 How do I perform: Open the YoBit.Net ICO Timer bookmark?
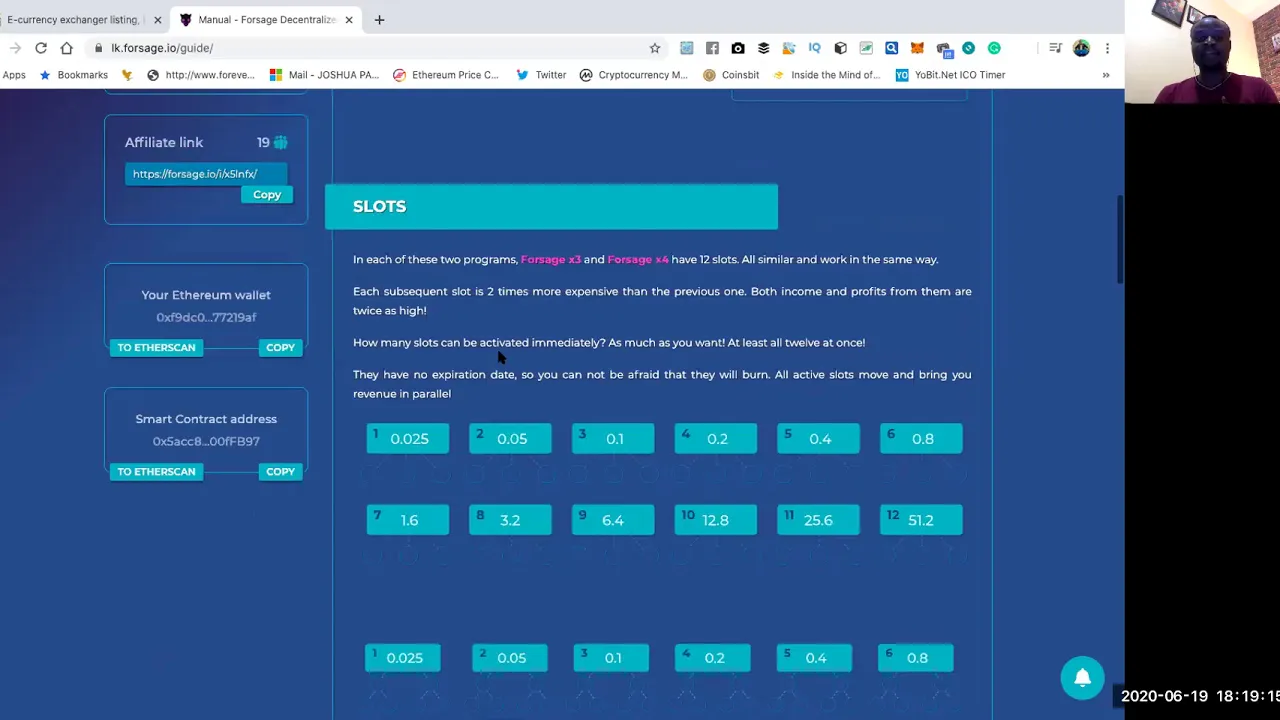pyautogui.click(x=950, y=75)
